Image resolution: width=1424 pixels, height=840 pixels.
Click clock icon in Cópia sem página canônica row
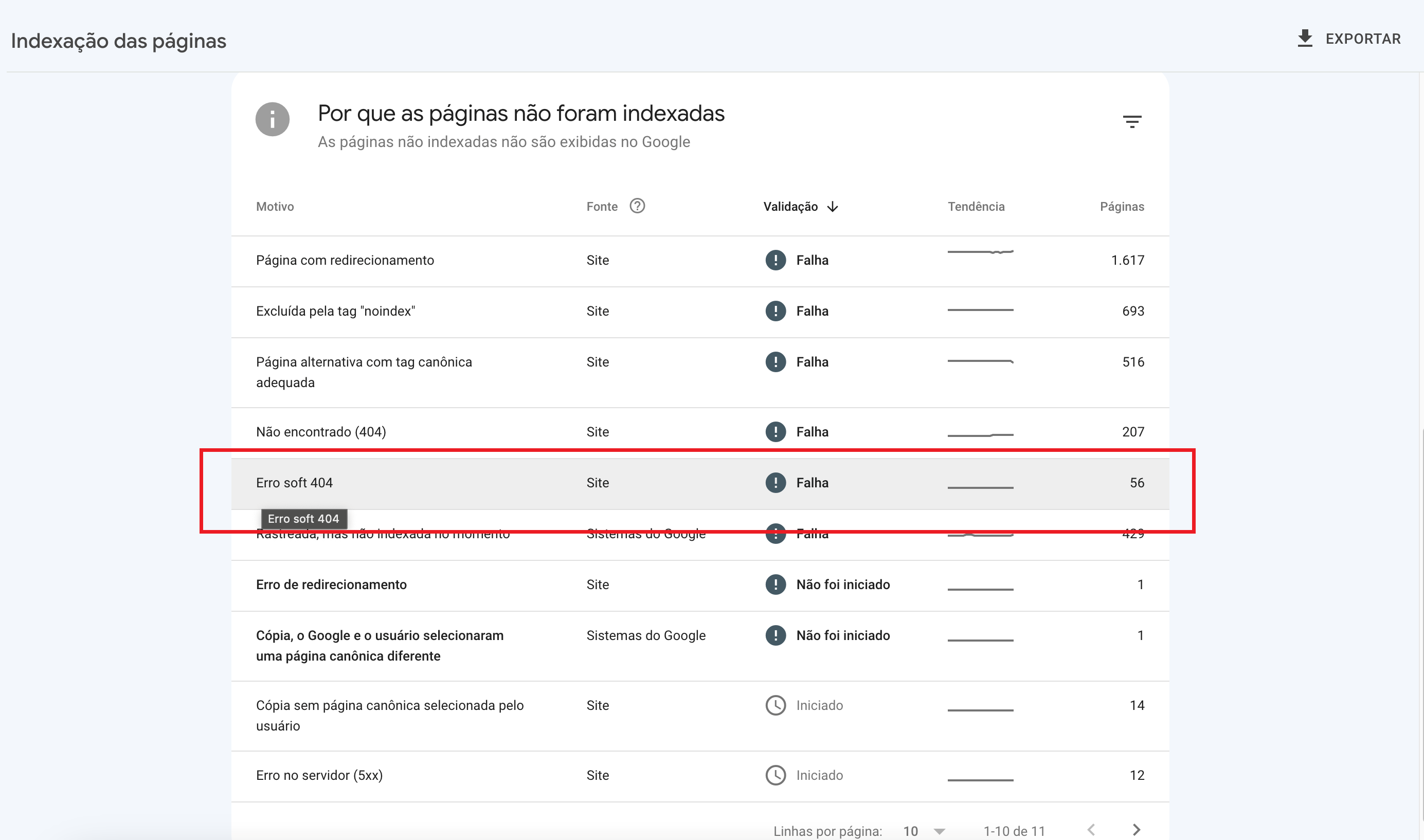click(x=775, y=705)
